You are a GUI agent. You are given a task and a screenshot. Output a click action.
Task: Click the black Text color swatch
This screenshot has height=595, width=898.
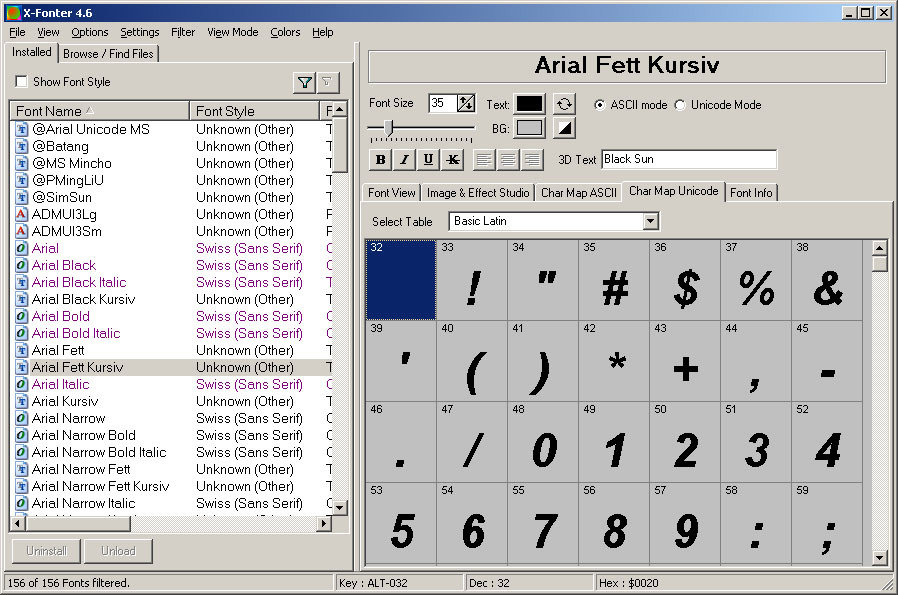click(x=530, y=104)
